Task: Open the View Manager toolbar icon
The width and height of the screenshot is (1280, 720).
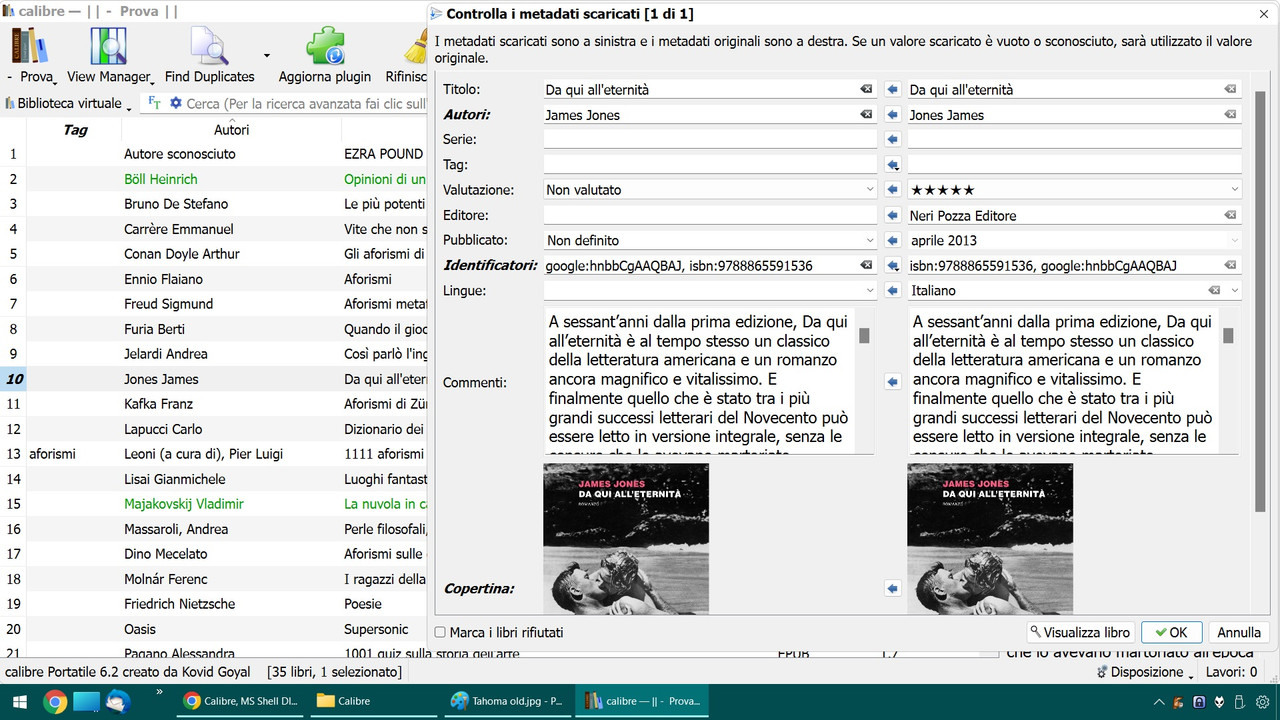Action: point(108,47)
